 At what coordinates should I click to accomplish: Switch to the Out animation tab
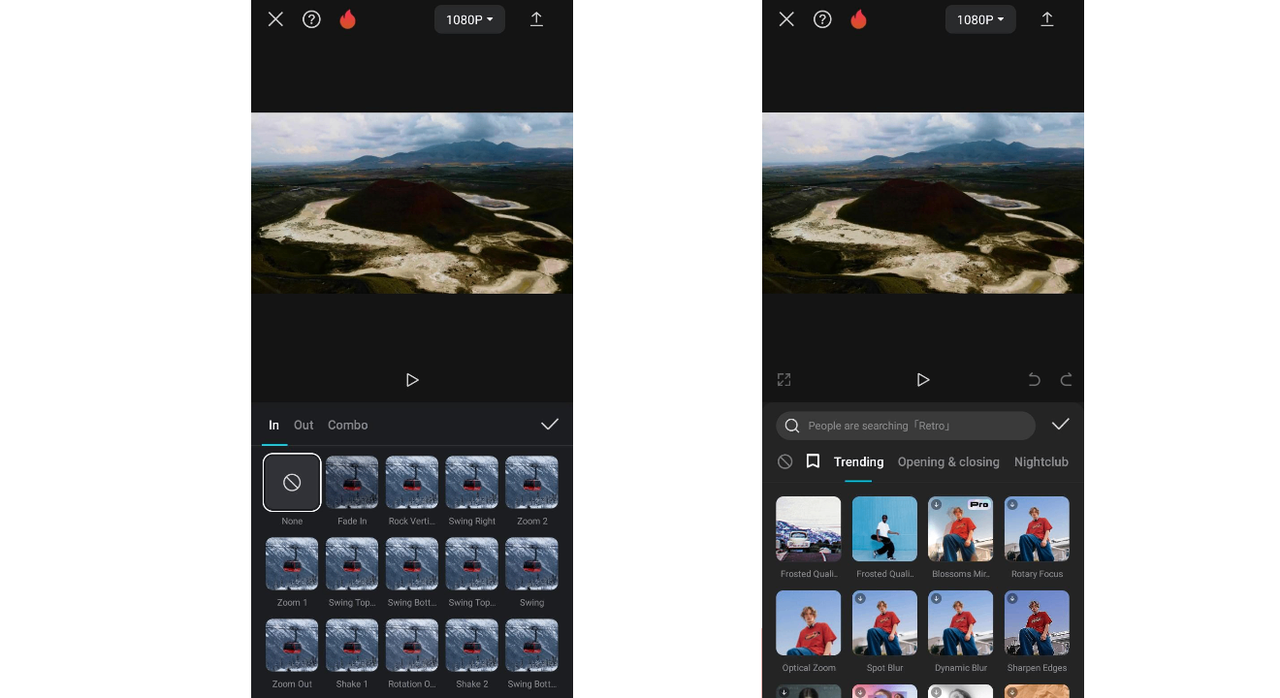(304, 425)
